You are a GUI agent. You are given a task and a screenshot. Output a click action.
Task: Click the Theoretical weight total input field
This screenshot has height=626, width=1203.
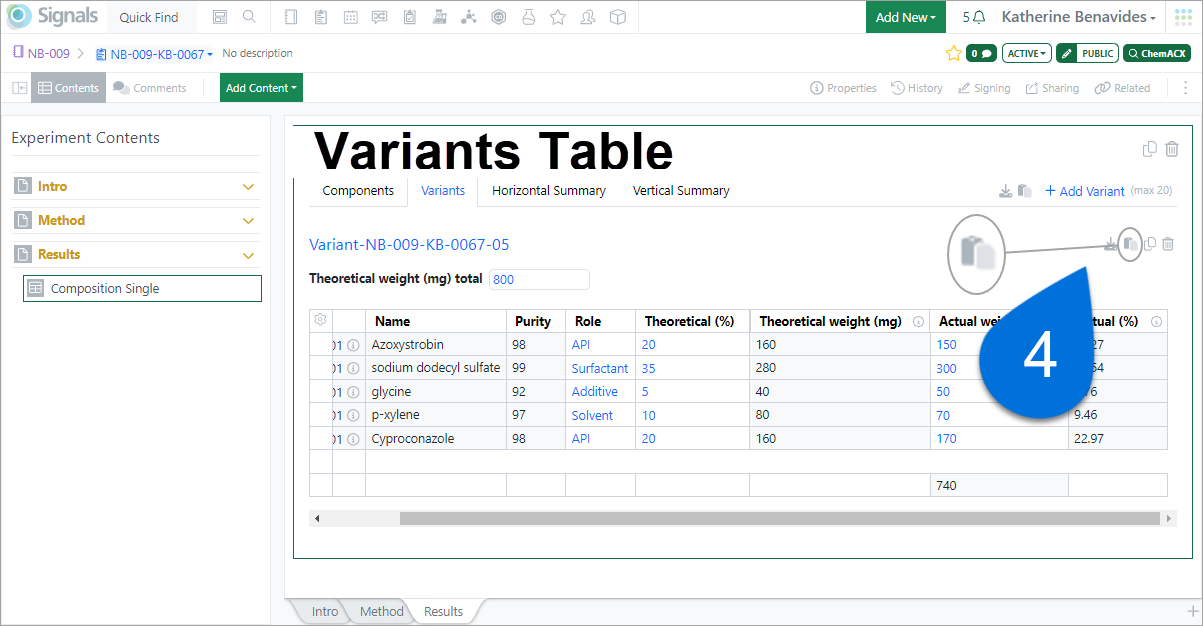pyautogui.click(x=539, y=279)
